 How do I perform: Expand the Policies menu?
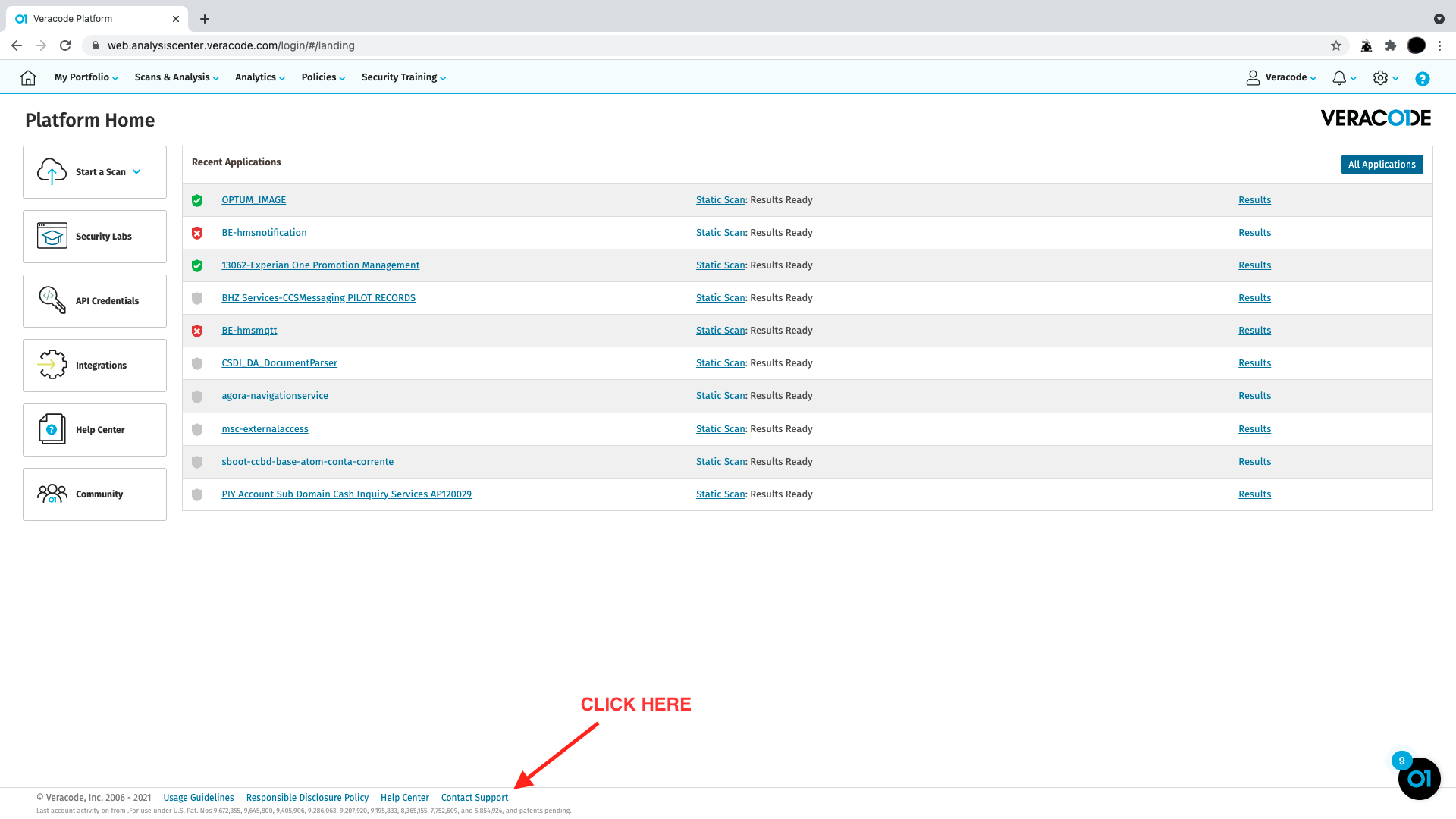323,77
